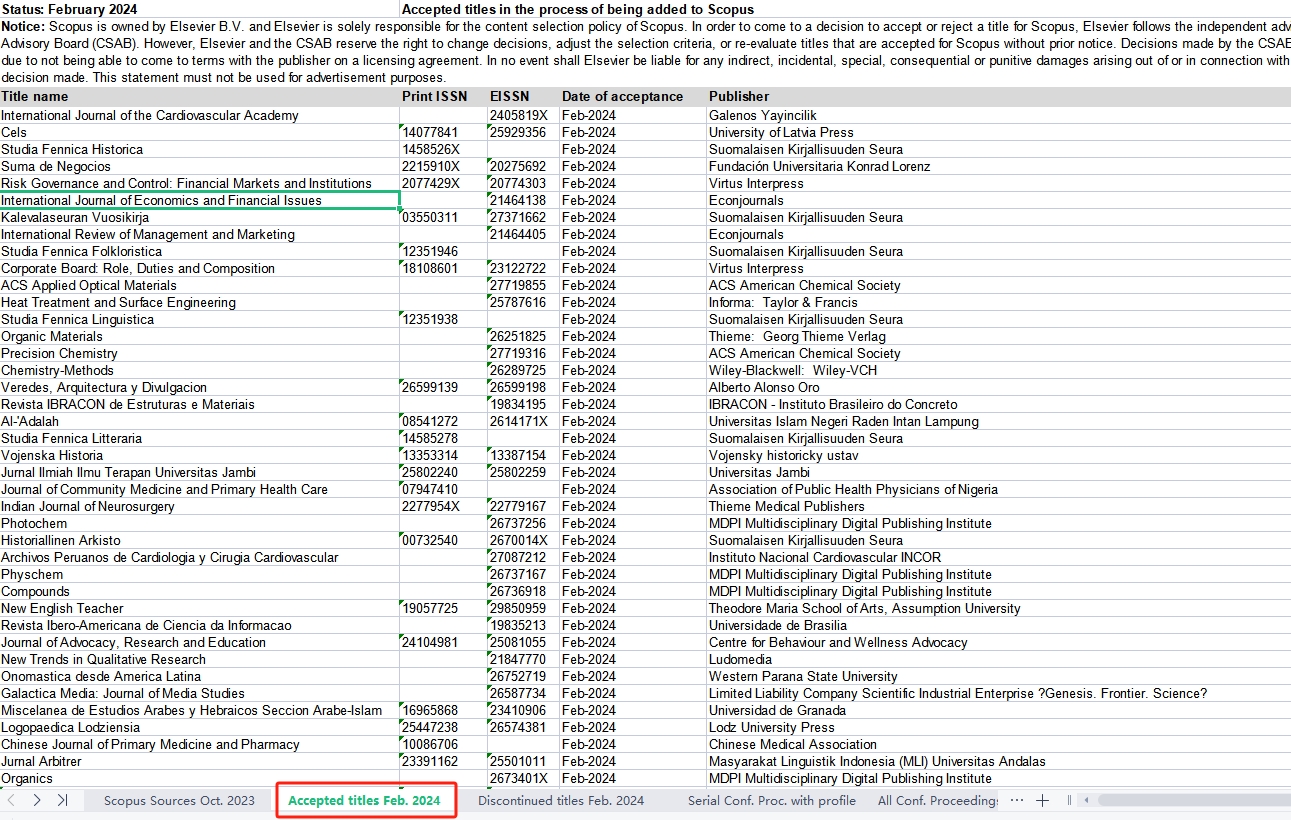Select the Indian Journal of Neurosurgery cell

(200, 506)
